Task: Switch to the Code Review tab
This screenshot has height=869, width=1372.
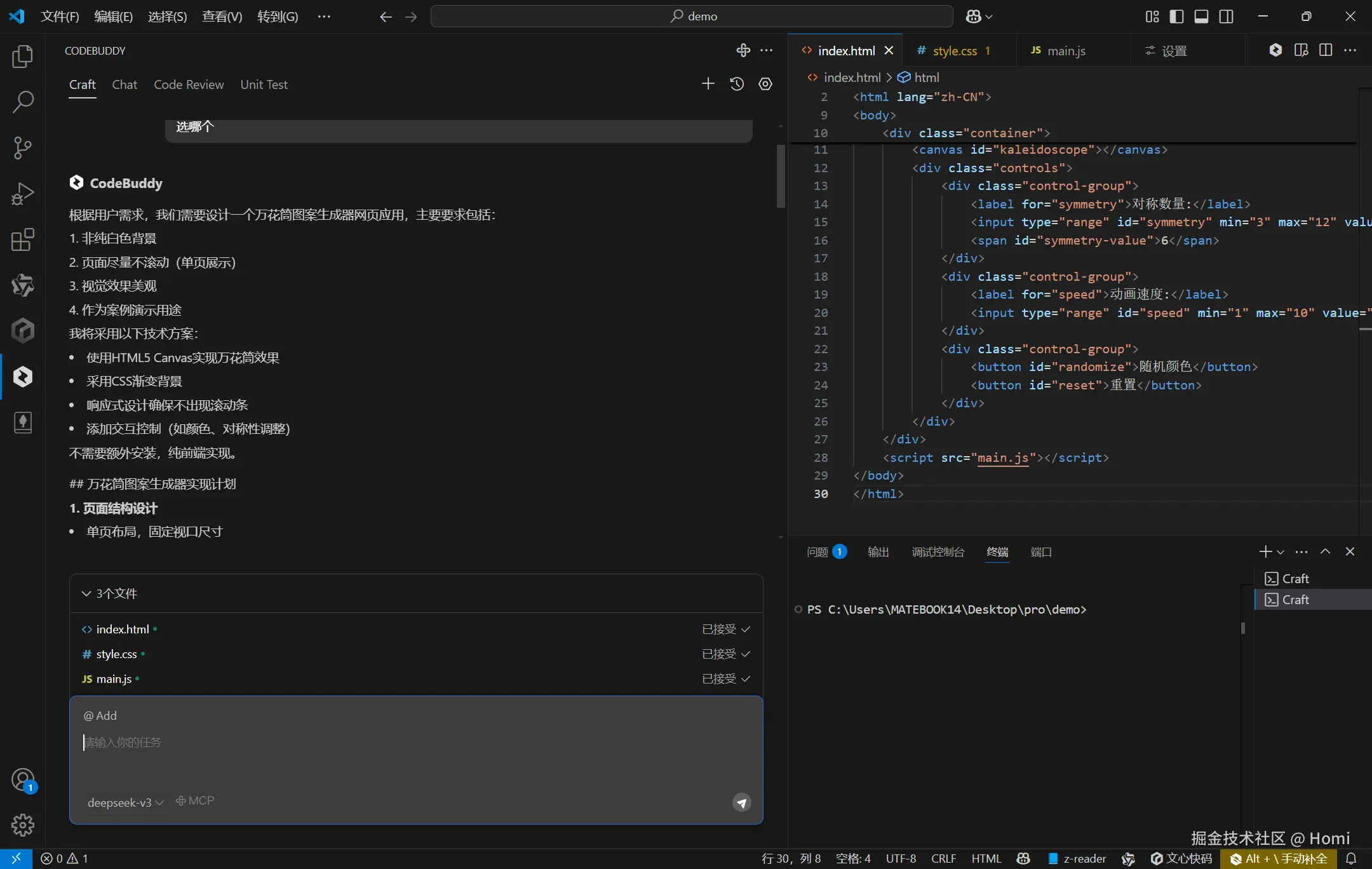Action: click(189, 84)
